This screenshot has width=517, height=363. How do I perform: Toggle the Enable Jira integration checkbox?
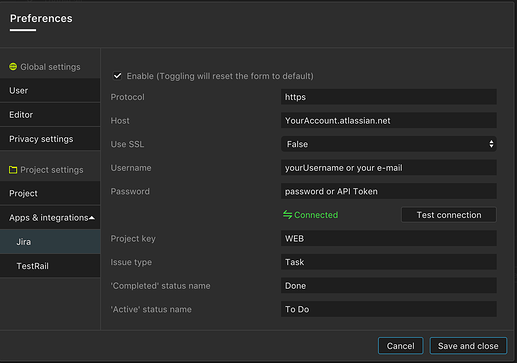(117, 76)
